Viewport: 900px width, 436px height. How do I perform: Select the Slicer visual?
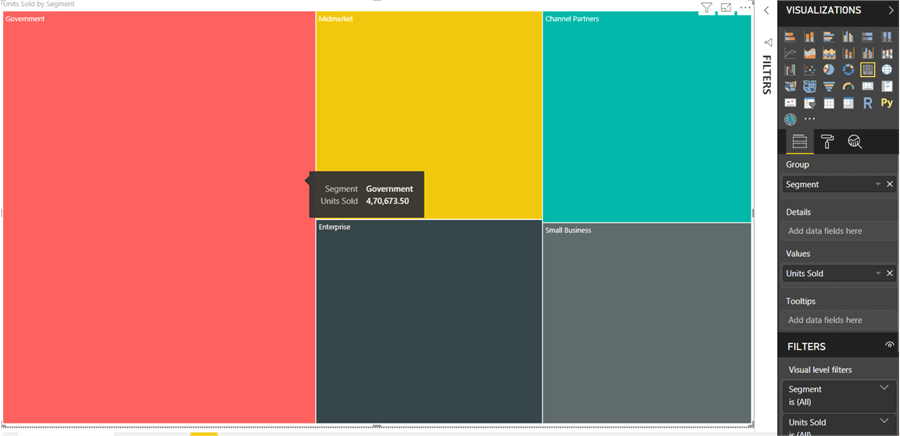pyautogui.click(x=809, y=103)
